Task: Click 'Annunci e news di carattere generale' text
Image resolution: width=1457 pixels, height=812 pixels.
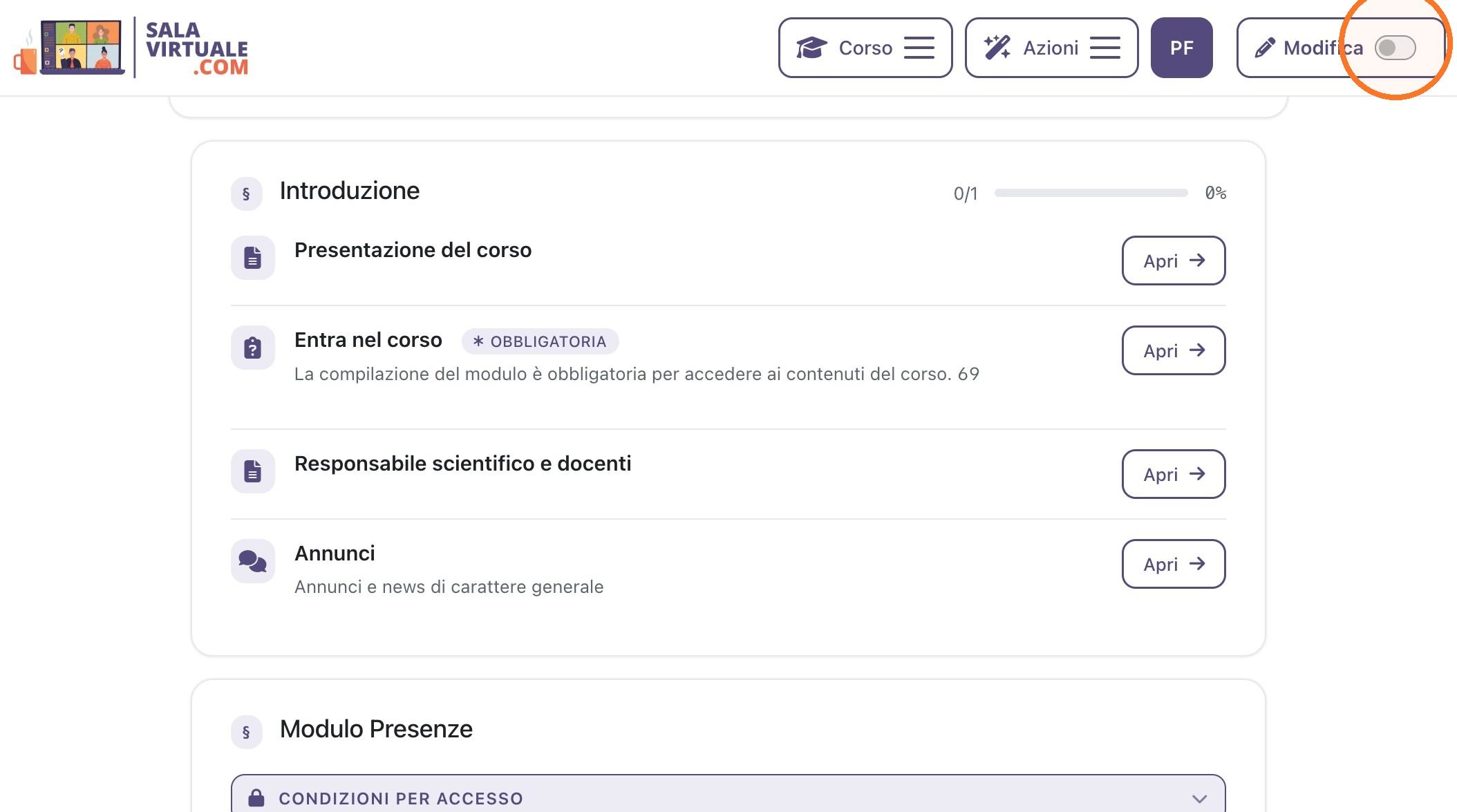Action: pyautogui.click(x=449, y=587)
